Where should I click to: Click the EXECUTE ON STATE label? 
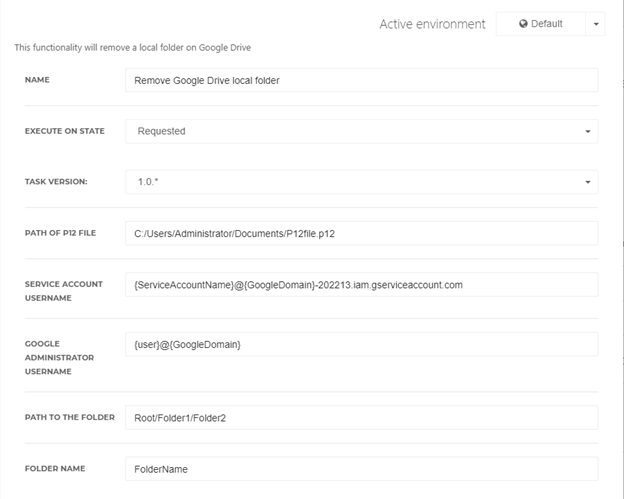click(x=64, y=131)
